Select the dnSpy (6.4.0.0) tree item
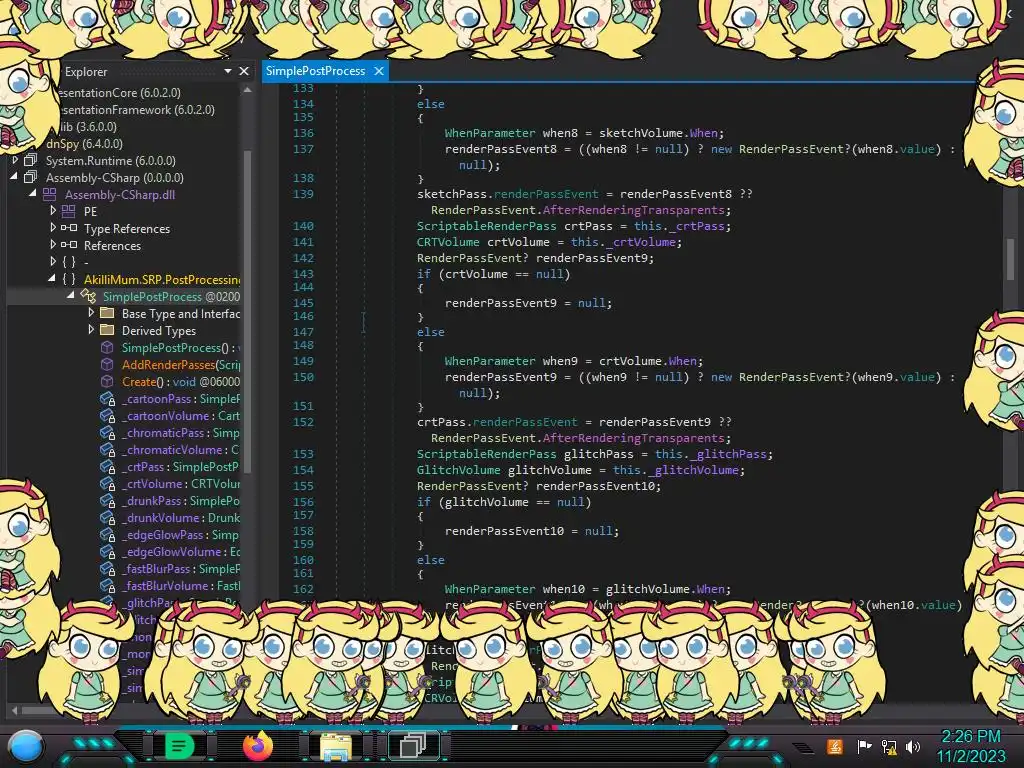Screen dimensions: 1024x768 pyautogui.click(x=84, y=143)
